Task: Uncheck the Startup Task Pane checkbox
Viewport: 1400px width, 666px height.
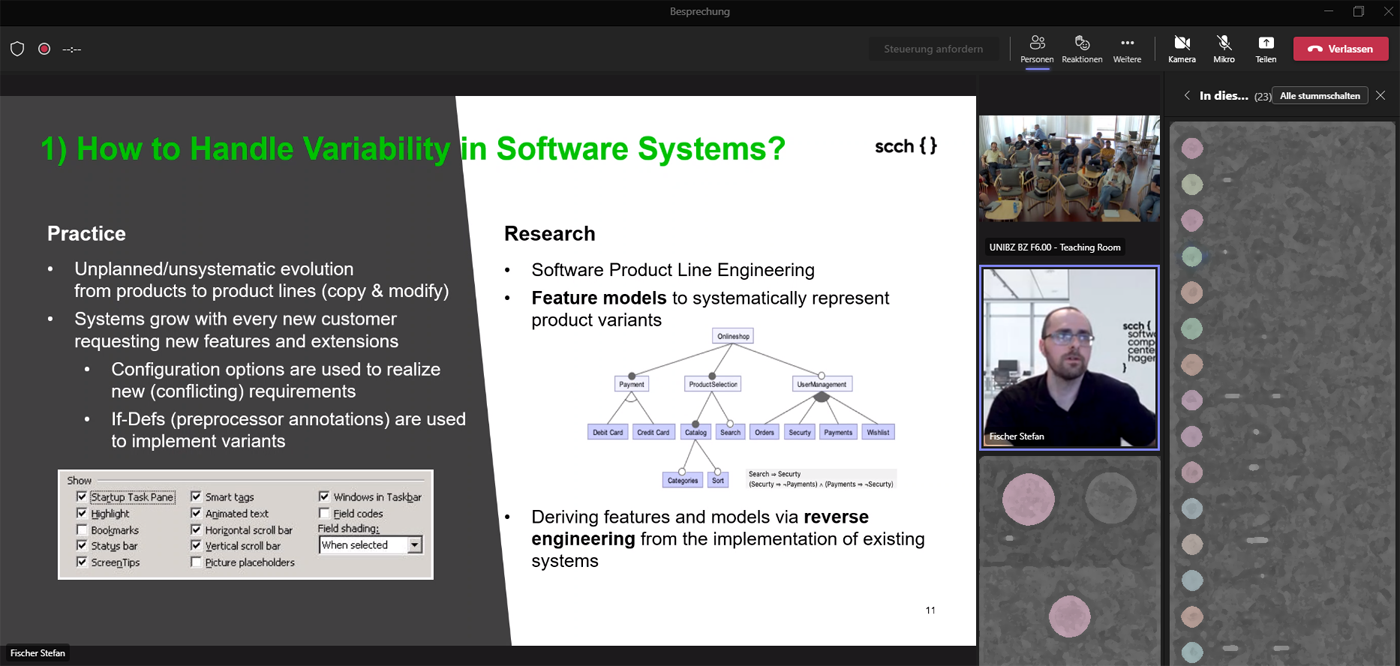Action: pyautogui.click(x=82, y=497)
